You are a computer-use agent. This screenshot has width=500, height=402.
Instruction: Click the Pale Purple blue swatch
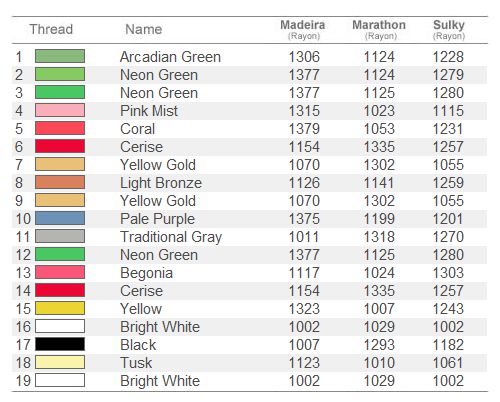point(60,218)
